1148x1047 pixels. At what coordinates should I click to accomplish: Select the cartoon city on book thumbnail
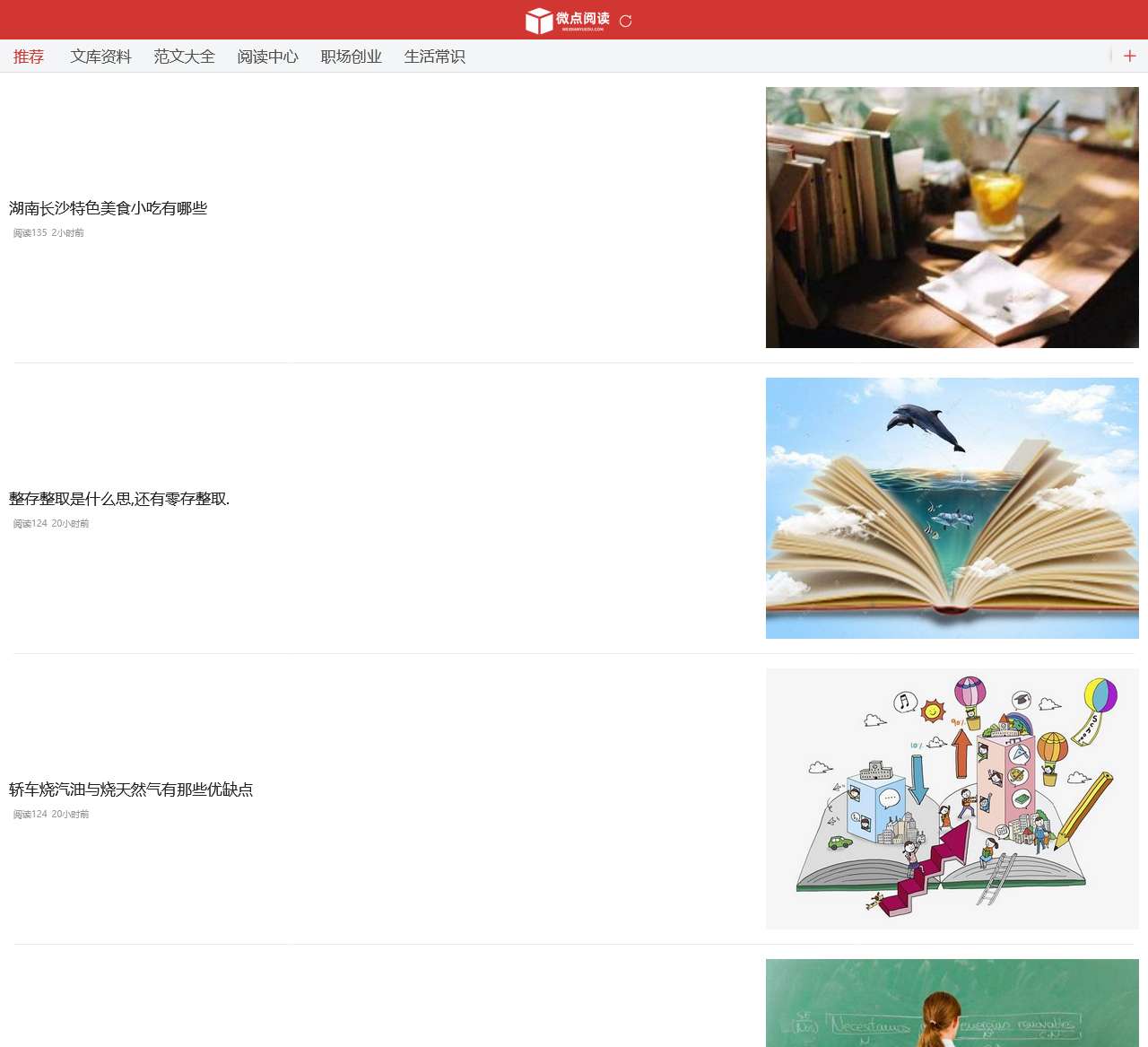[952, 798]
